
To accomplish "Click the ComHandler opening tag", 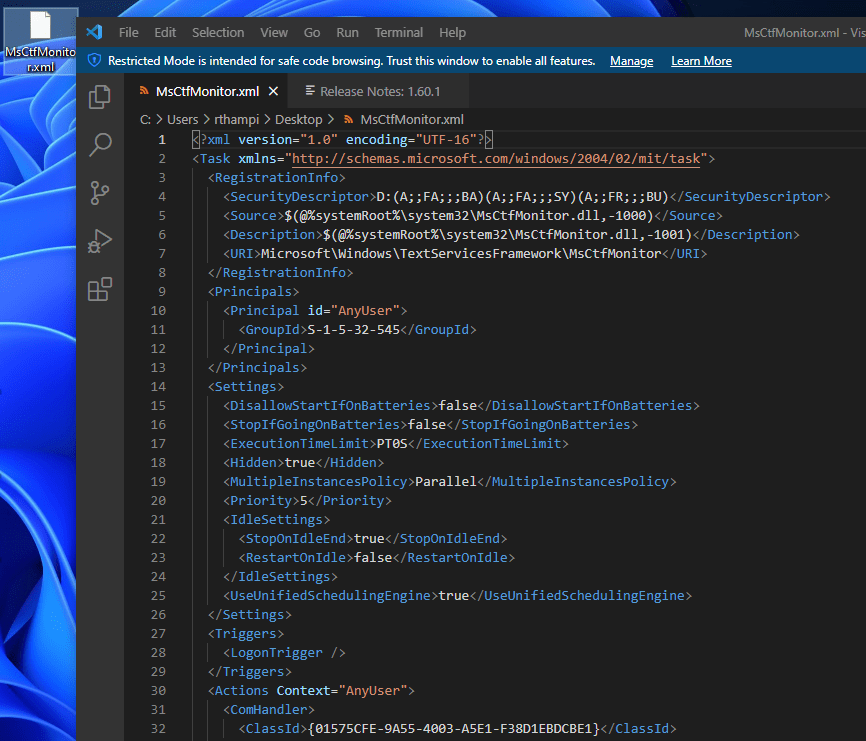I will coord(269,710).
